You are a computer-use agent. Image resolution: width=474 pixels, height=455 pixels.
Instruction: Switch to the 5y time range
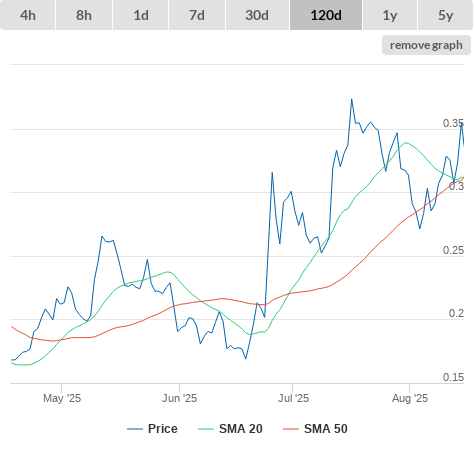pos(445,15)
